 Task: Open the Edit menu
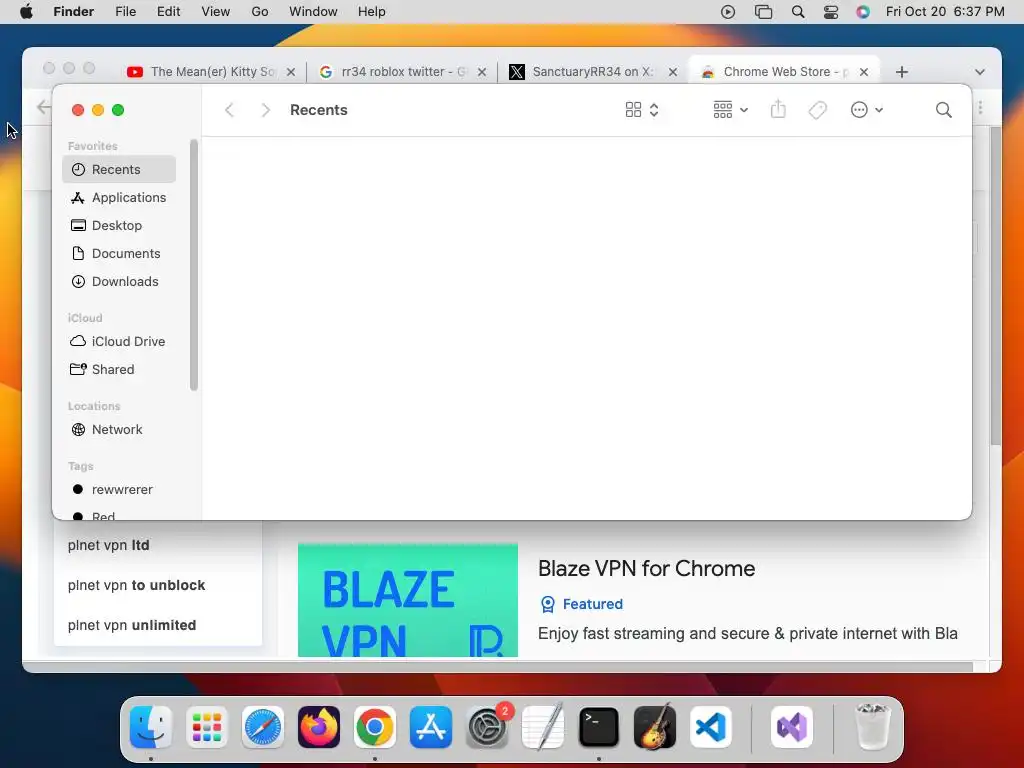pyautogui.click(x=168, y=12)
